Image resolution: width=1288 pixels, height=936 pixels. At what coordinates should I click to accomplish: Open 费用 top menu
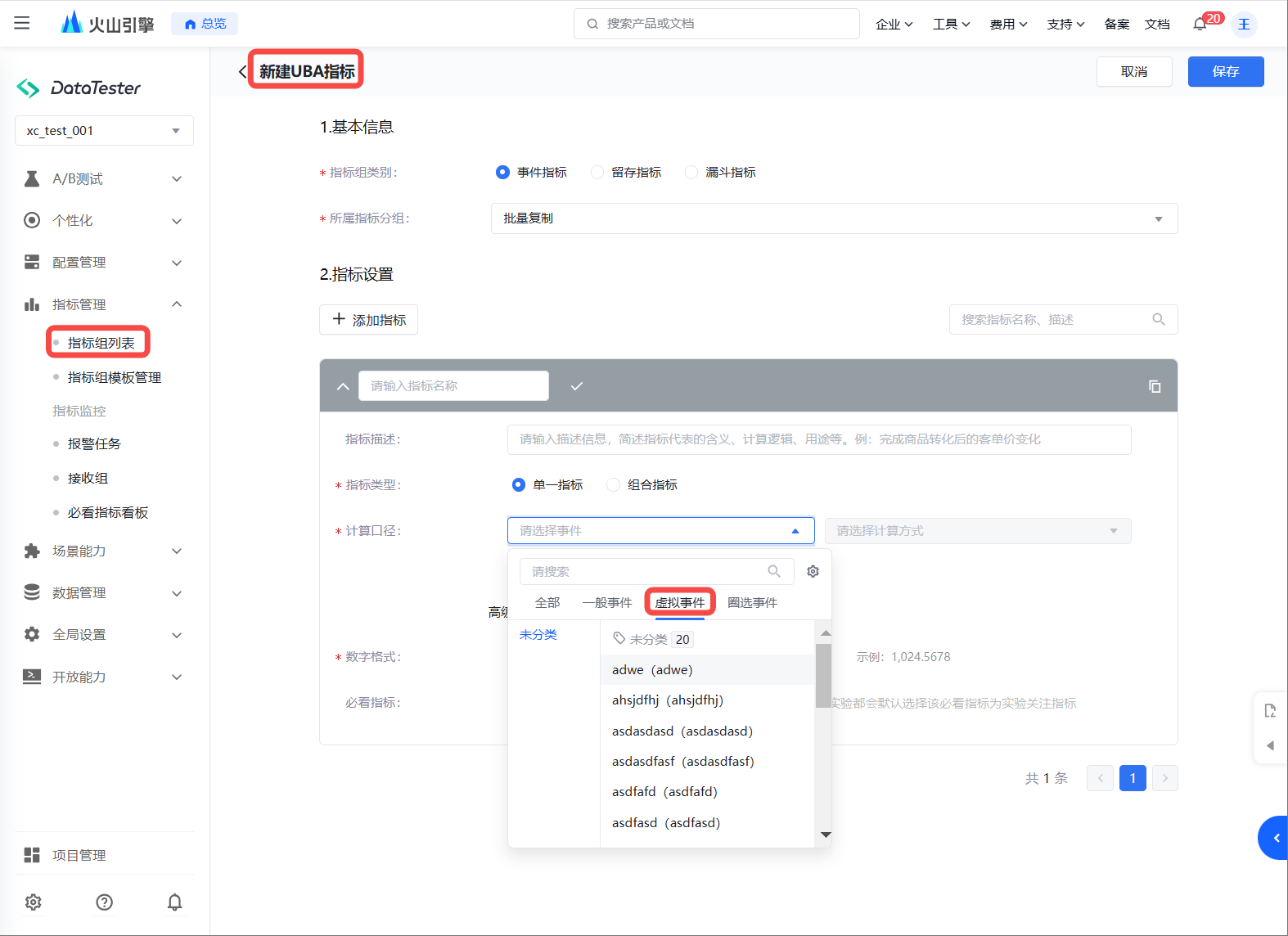(1008, 24)
